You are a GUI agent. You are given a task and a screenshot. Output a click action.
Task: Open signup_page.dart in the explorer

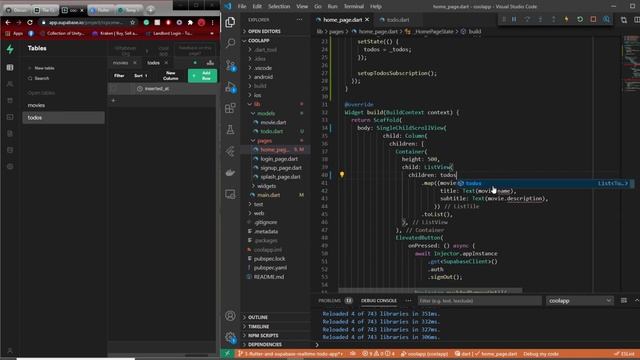point(281,168)
